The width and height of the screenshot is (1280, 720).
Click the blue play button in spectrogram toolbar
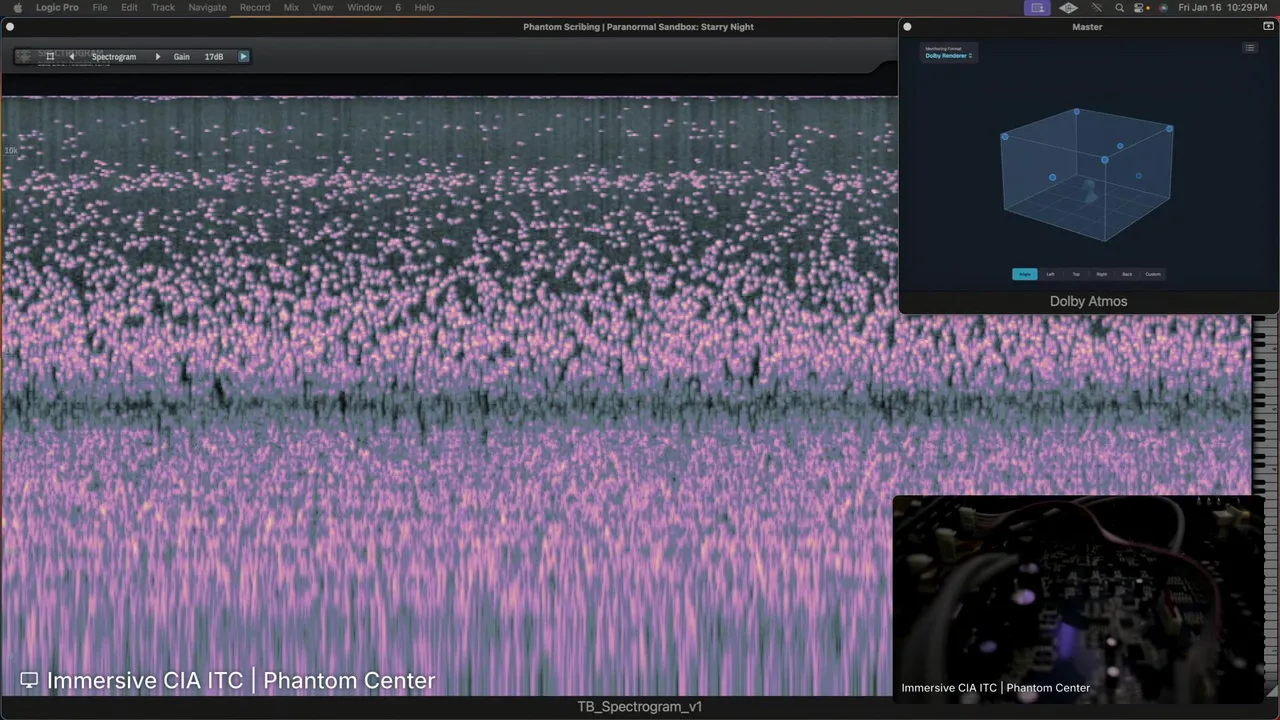click(x=243, y=57)
